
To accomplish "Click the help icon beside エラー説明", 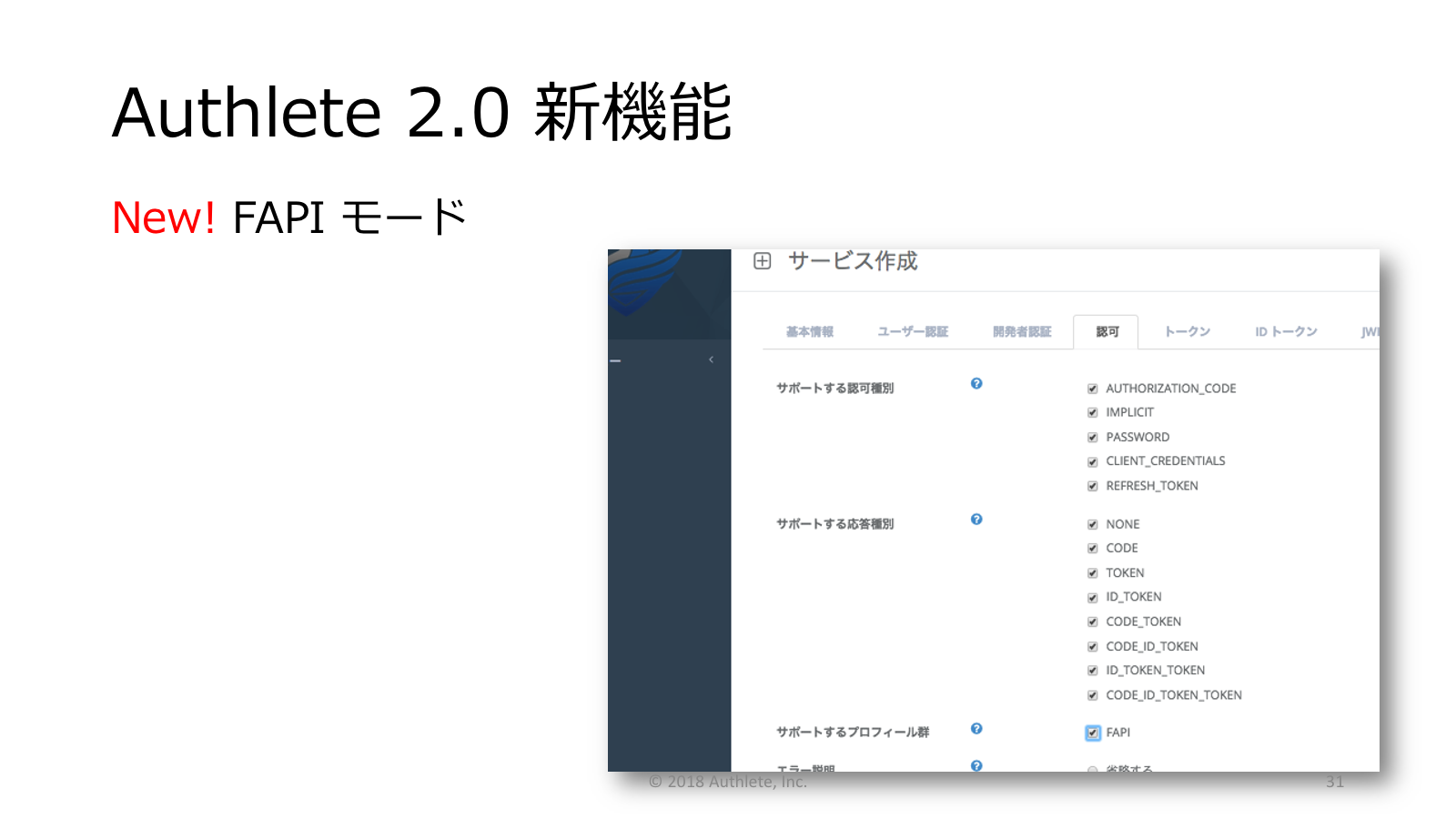I will click(x=976, y=766).
